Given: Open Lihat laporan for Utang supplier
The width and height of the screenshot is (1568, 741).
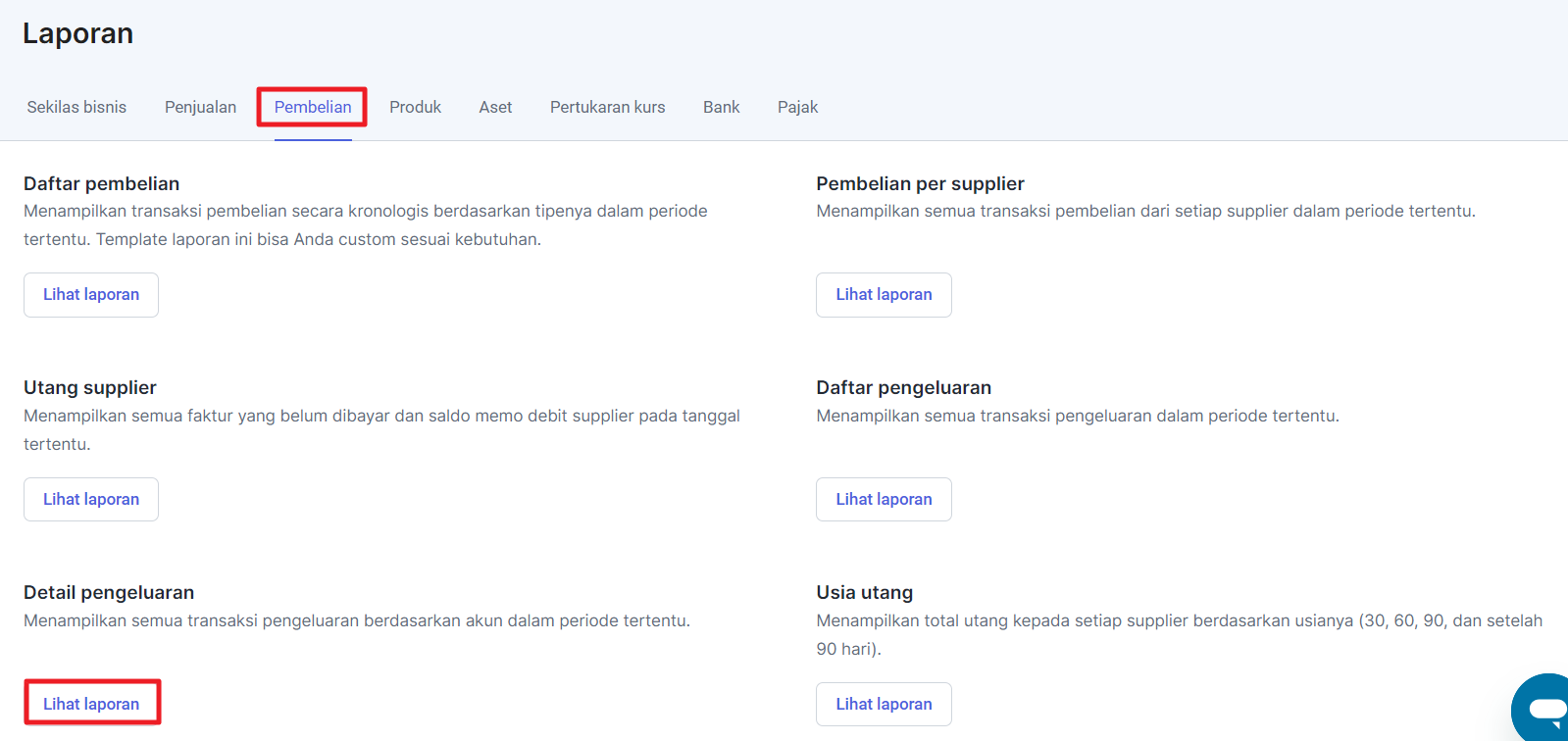Looking at the screenshot, I should coord(91,500).
